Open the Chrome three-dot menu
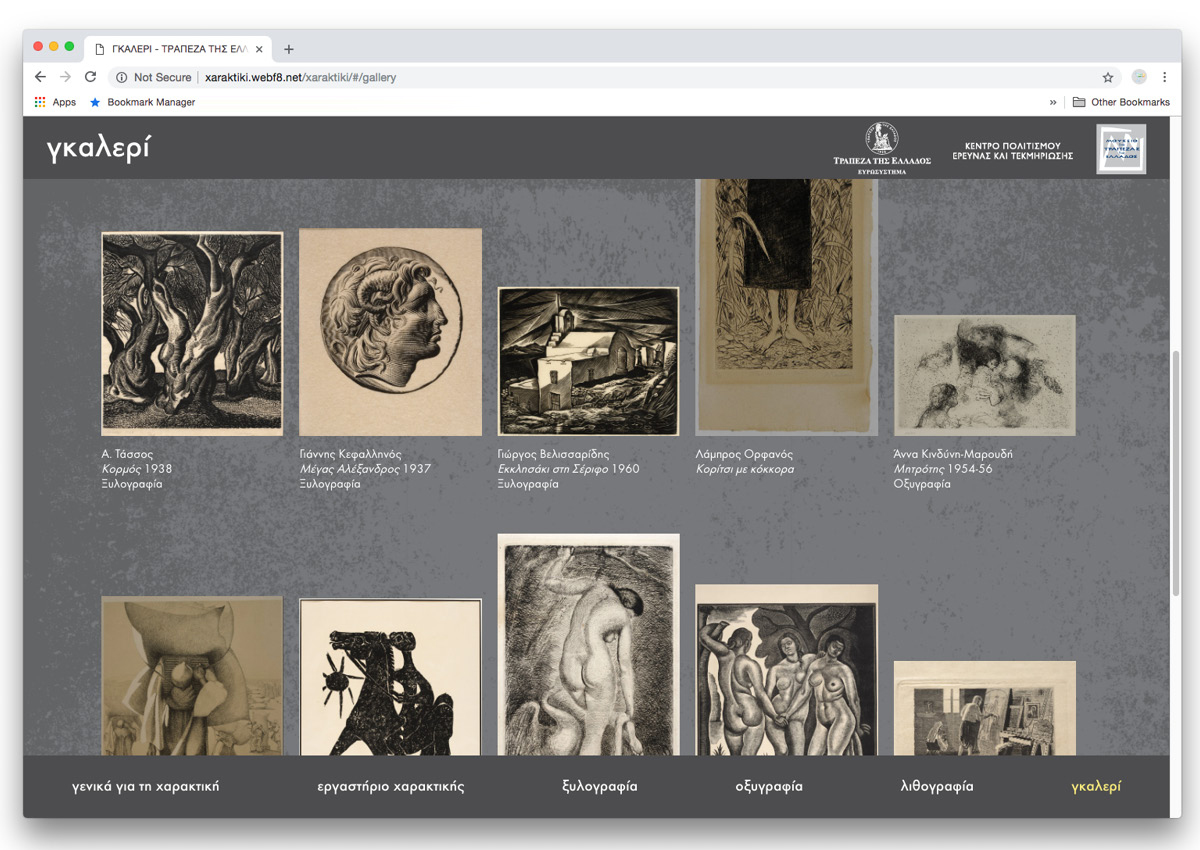Image resolution: width=1200 pixels, height=850 pixels. [1164, 77]
